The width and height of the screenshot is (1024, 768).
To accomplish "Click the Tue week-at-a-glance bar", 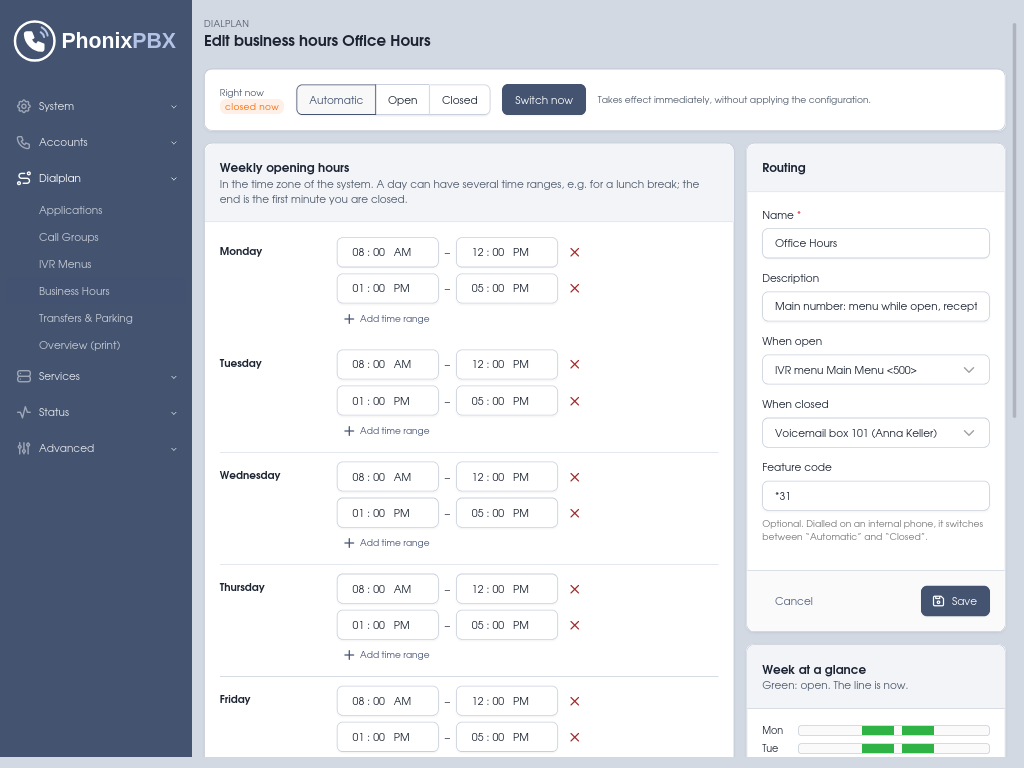I will coord(893,748).
